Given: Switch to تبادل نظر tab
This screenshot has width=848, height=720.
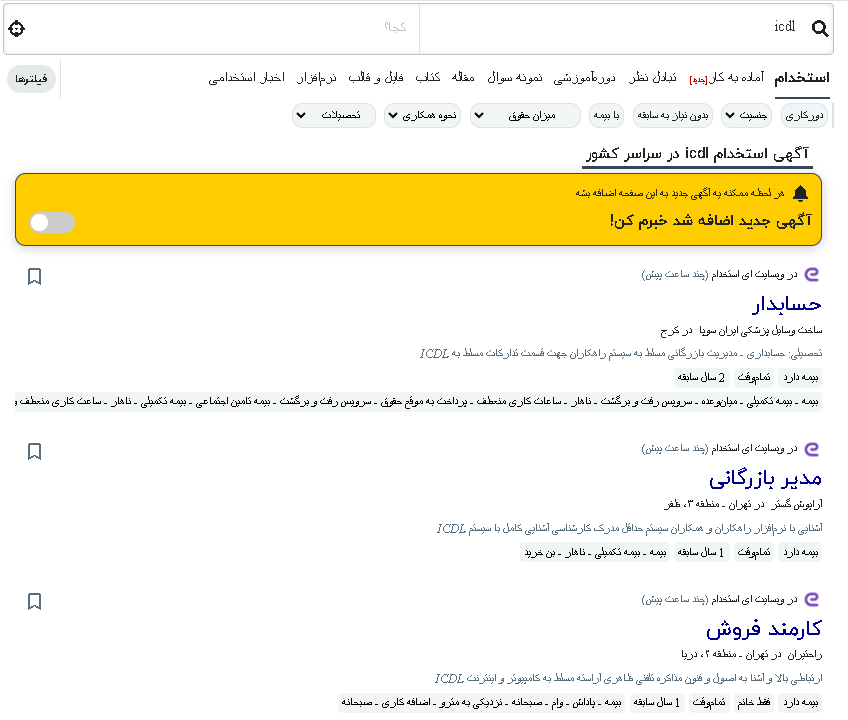Looking at the screenshot, I should (653, 78).
